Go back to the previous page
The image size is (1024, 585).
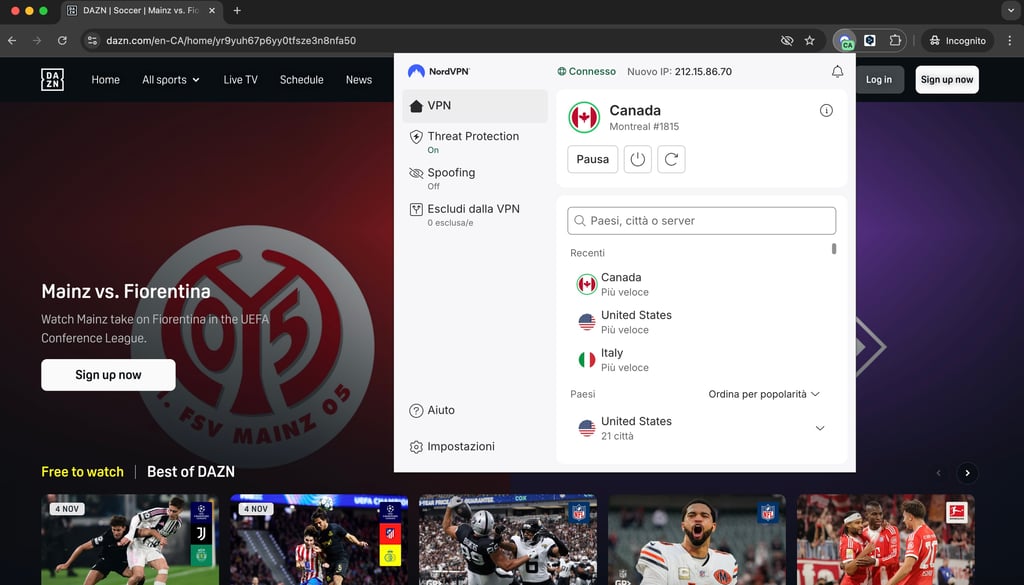pyautogui.click(x=12, y=40)
